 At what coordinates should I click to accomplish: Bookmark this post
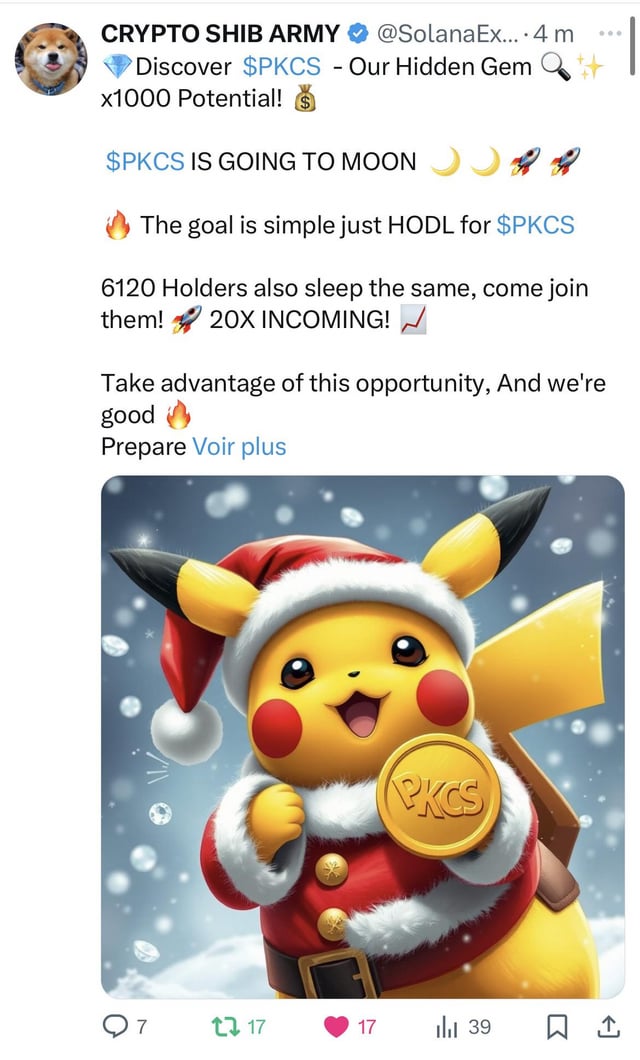(x=556, y=1028)
